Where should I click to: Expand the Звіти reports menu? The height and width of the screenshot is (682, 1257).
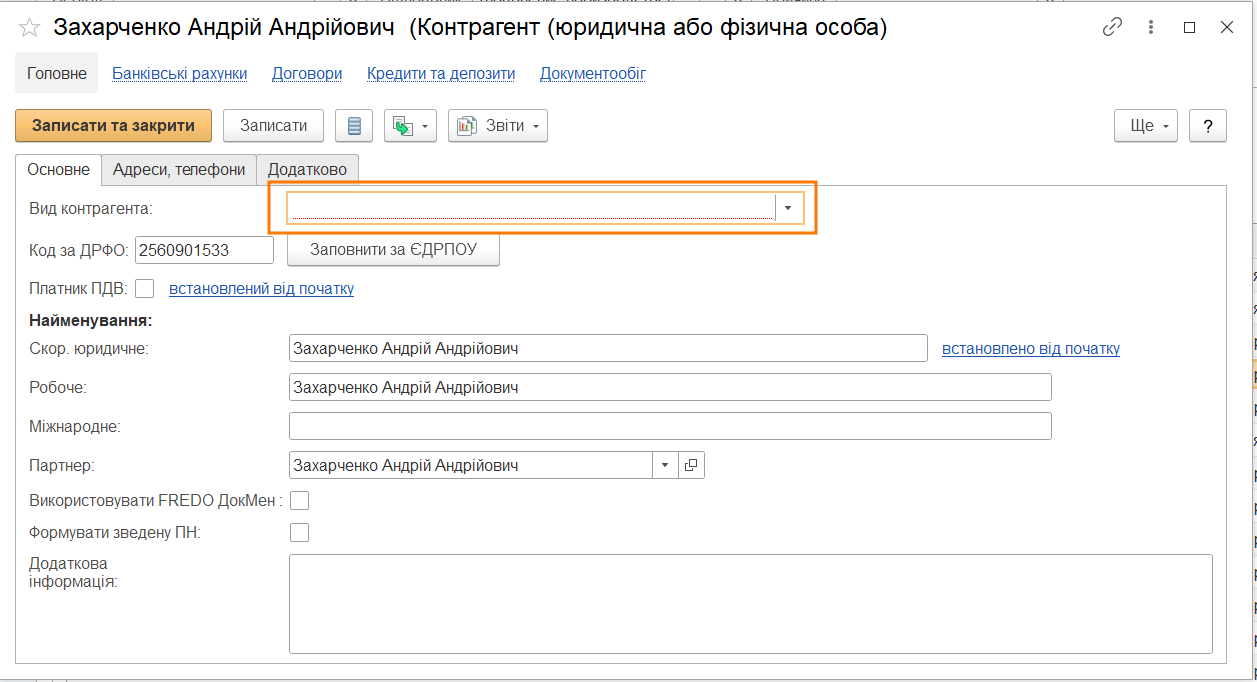(x=498, y=126)
